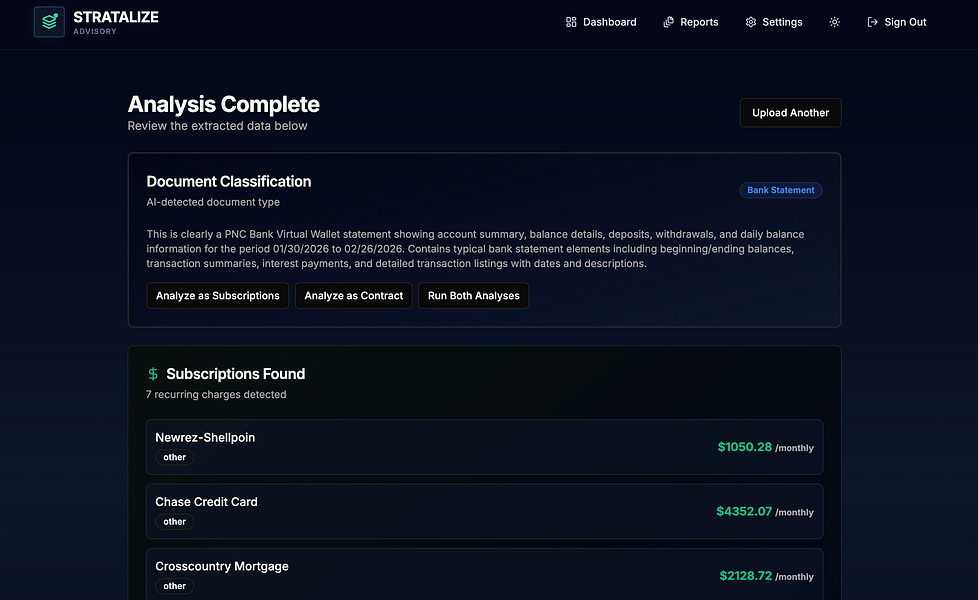
Task: Click the Subscriptions Found heading
Action: (236, 374)
